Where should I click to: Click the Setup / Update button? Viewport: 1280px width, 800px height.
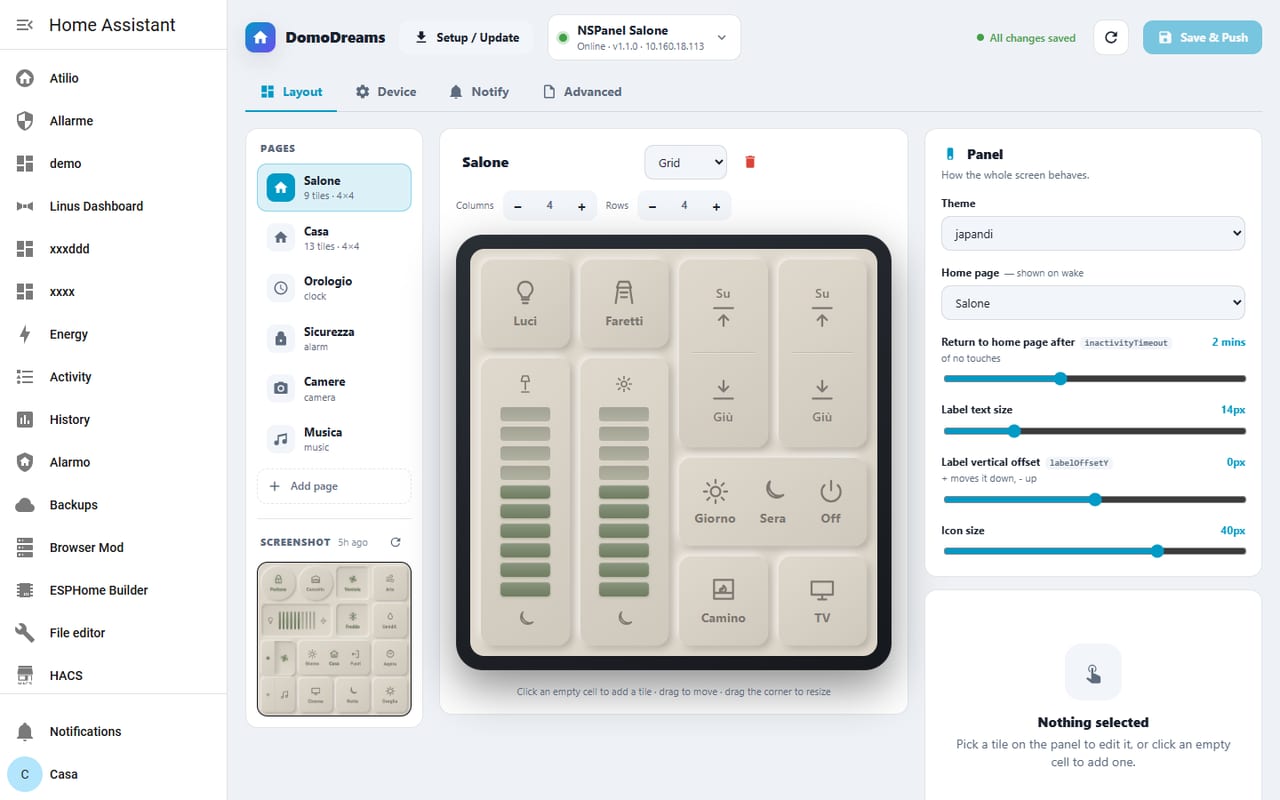[467, 37]
